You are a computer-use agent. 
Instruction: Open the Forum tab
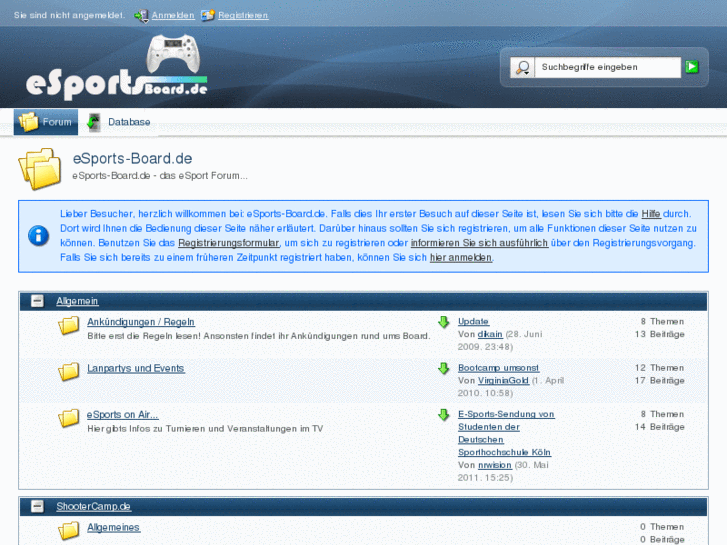click(x=46, y=122)
